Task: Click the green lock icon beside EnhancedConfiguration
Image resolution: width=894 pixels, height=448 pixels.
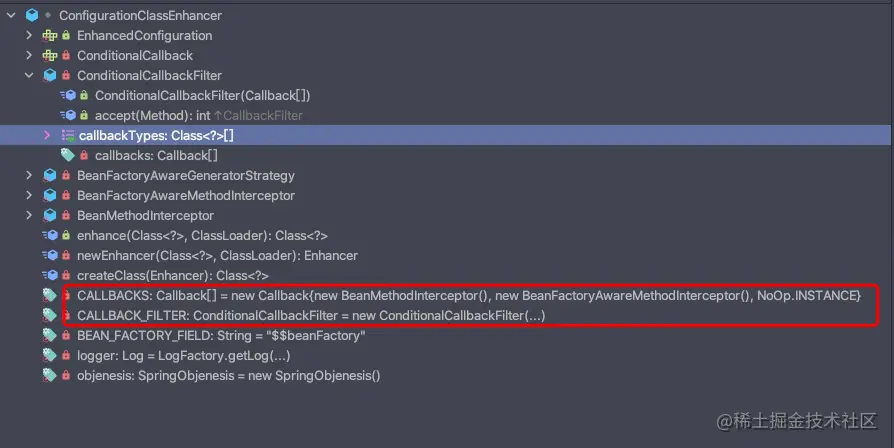Action: 66,35
